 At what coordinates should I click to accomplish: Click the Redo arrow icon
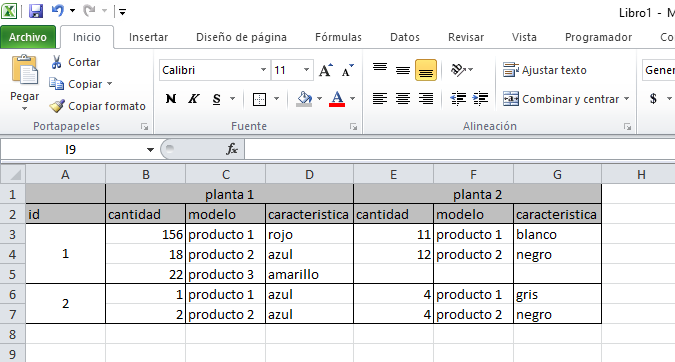(x=89, y=10)
